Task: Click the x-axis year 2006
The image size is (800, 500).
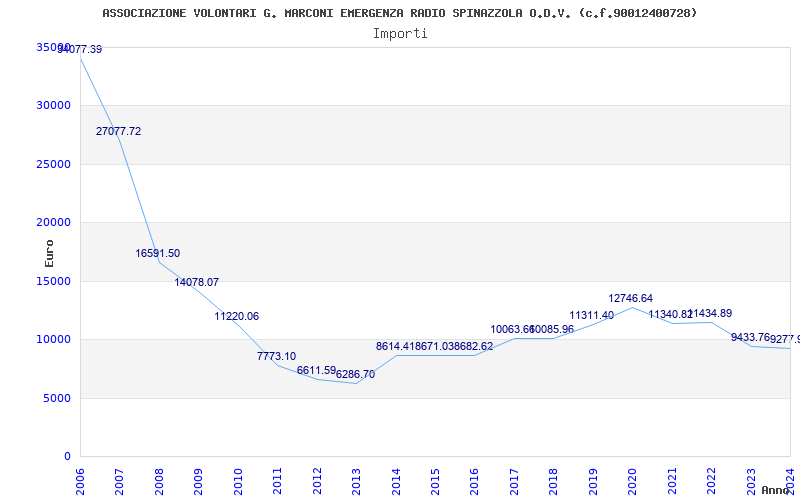Action: coord(80,481)
